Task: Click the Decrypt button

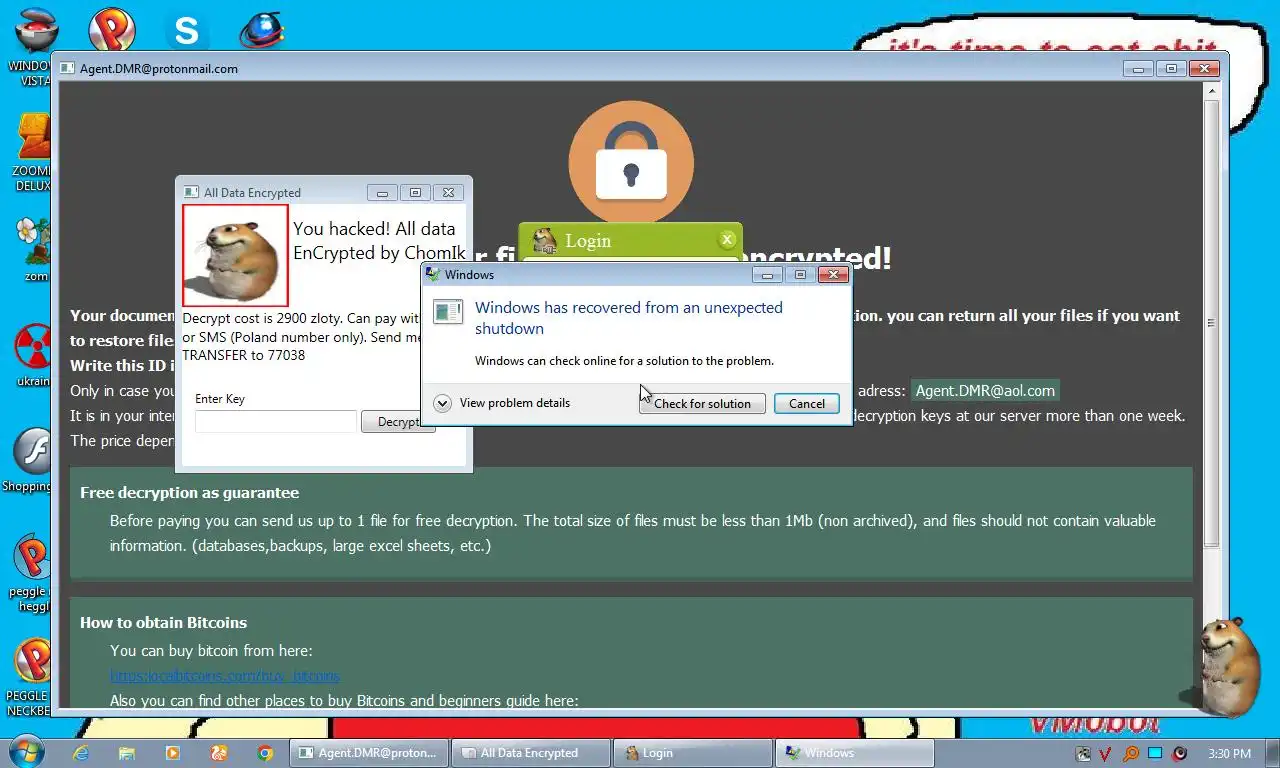Action: tap(397, 422)
